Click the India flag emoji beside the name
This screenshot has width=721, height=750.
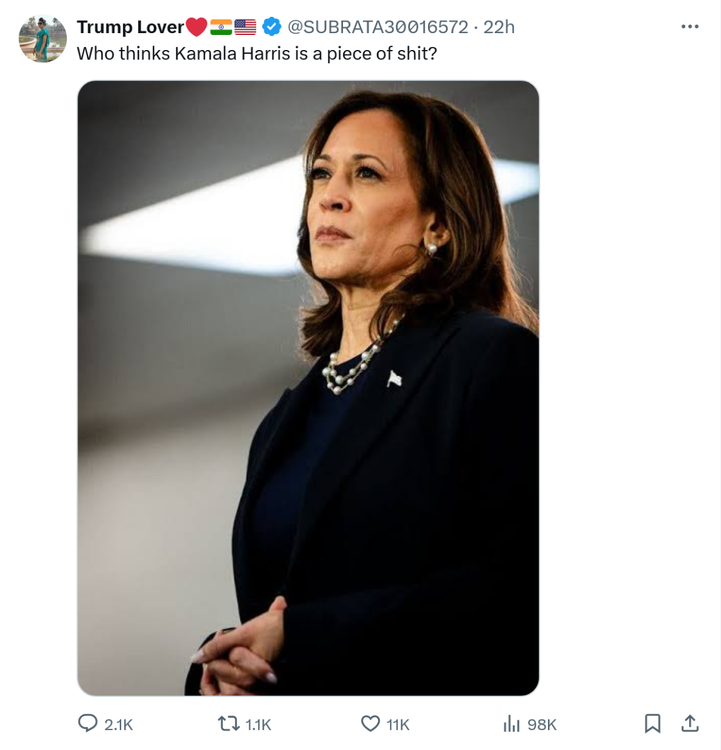tap(221, 27)
